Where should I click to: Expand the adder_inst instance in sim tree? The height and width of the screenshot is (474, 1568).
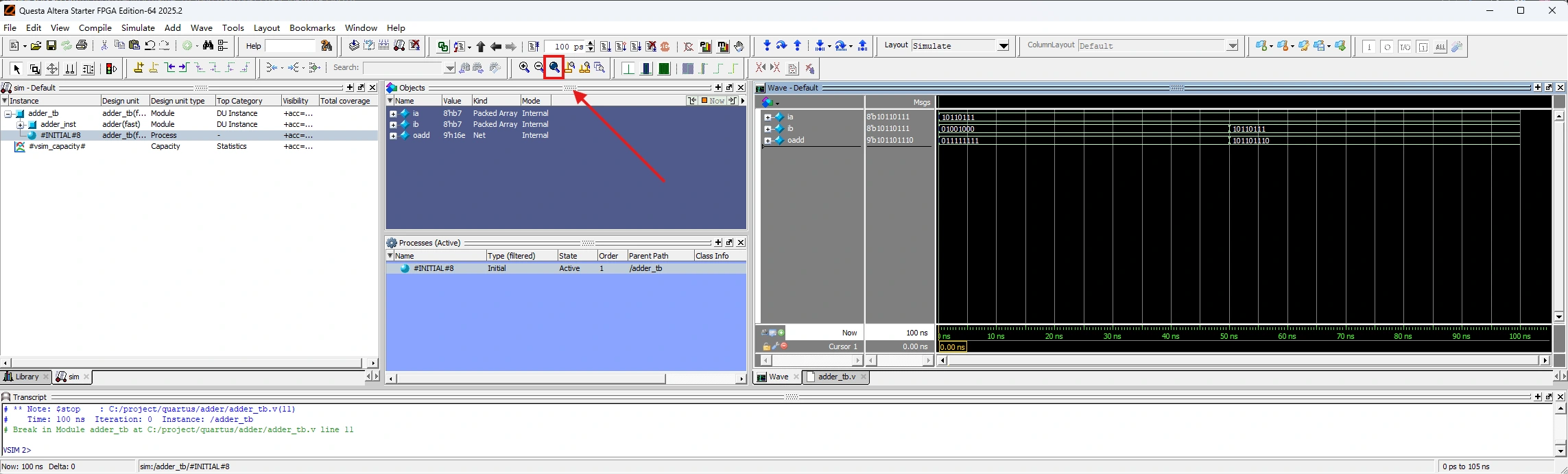tap(21, 125)
